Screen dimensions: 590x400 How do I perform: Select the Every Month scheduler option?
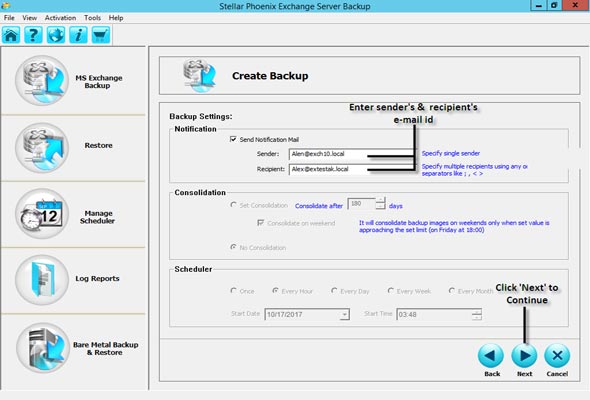pyautogui.click(x=452, y=290)
